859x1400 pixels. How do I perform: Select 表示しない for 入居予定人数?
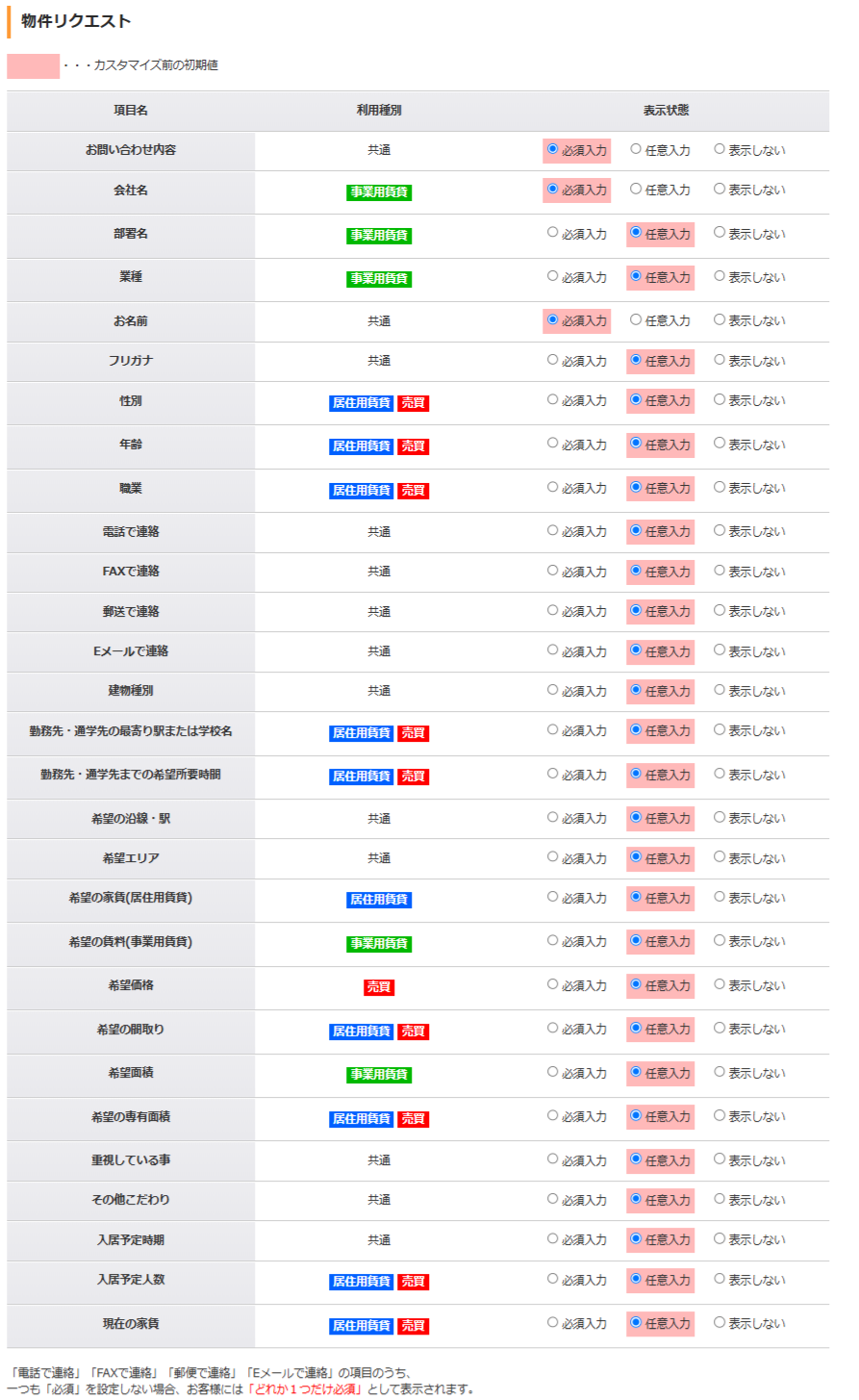720,1279
